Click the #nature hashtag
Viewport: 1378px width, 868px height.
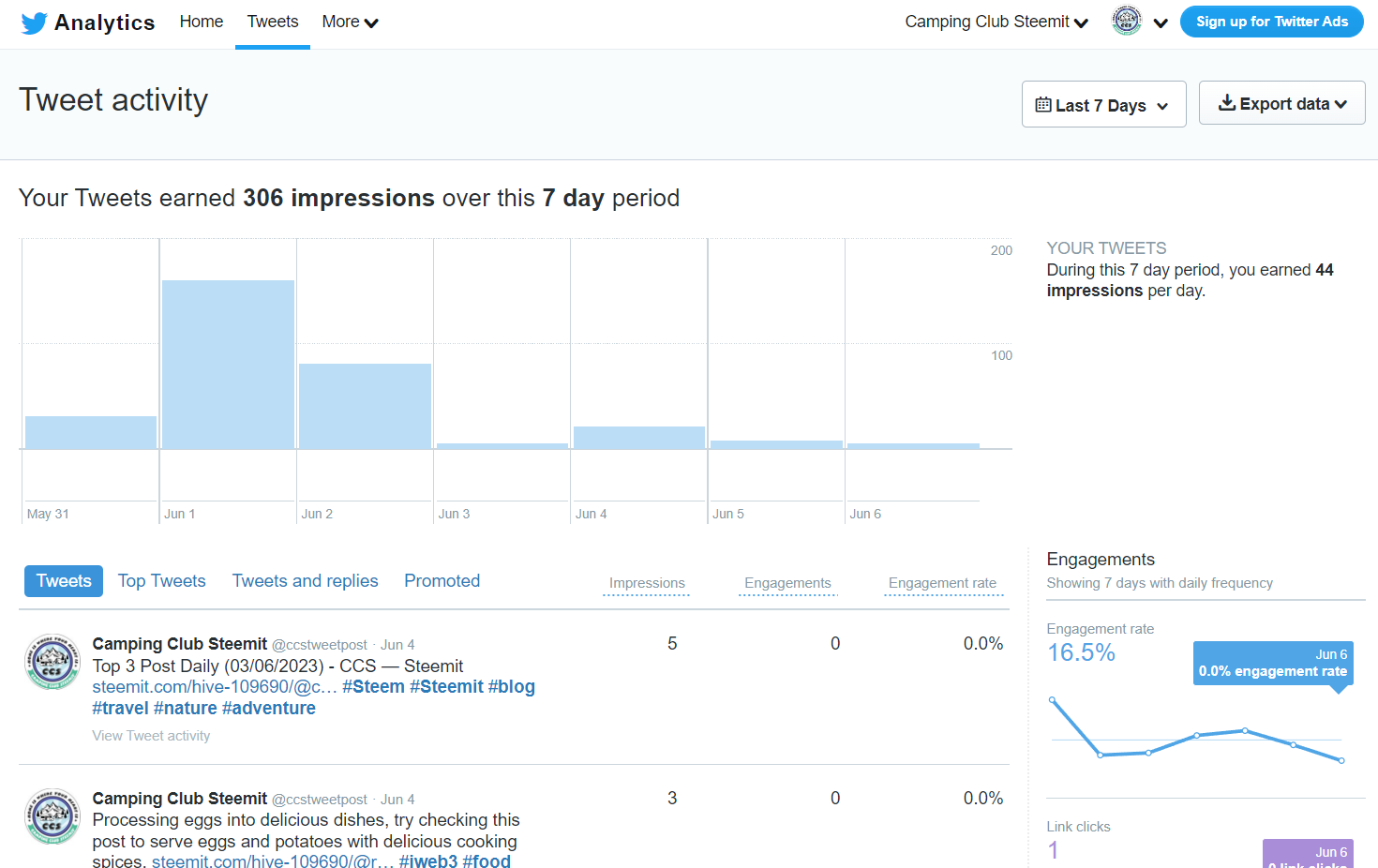185,709
